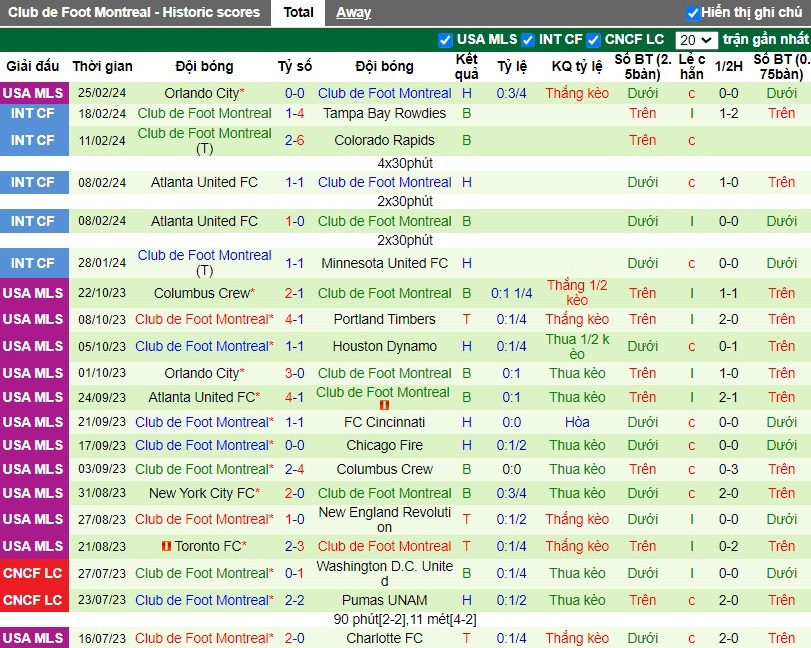Screen dimensions: 811x648
Task: Open Pumas UNAM team link
Action: tap(384, 600)
